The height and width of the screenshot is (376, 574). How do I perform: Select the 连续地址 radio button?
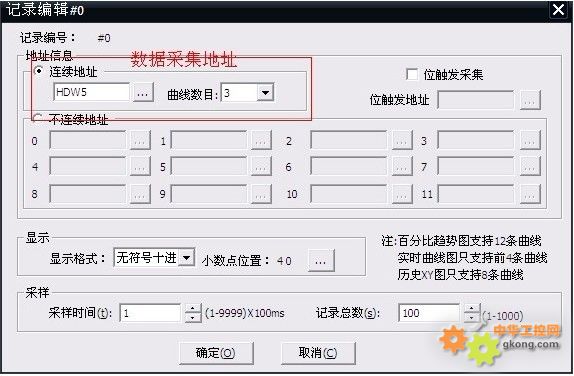[38, 71]
